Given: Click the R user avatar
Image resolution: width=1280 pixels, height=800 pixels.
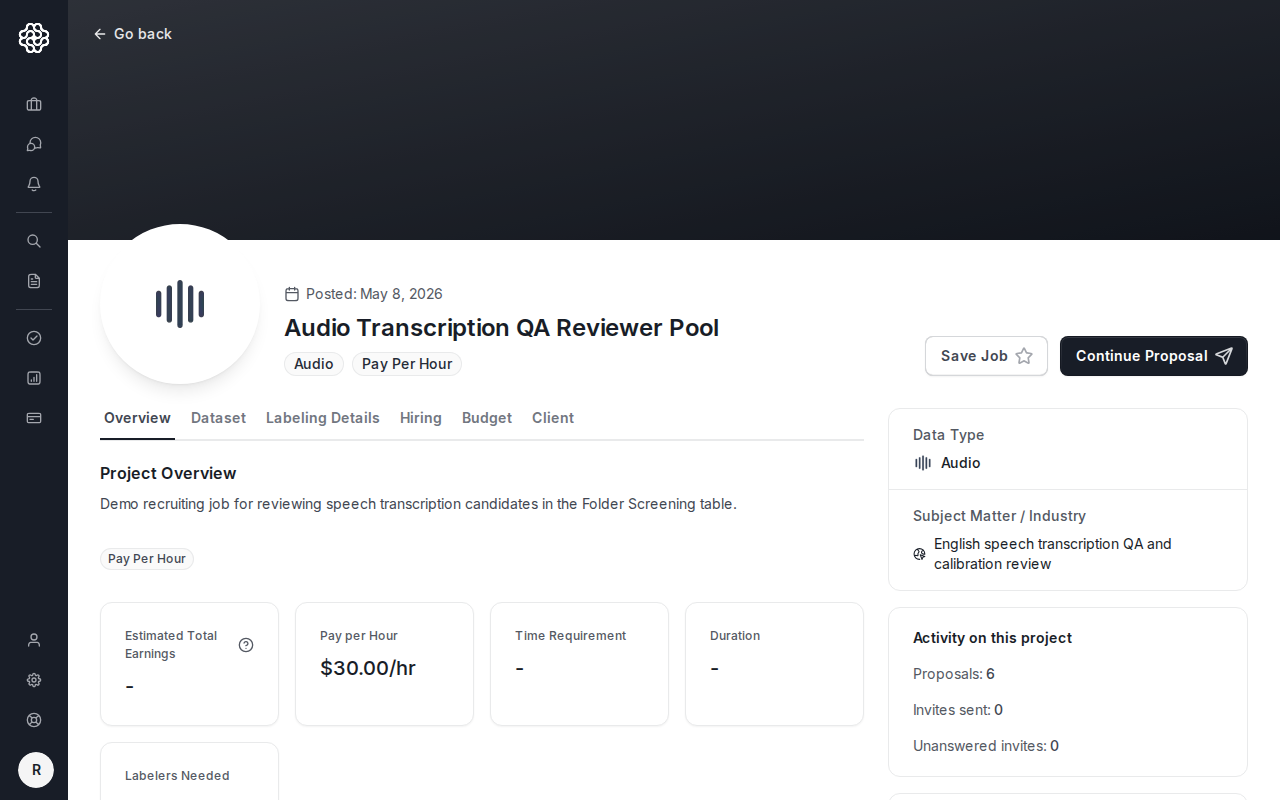Looking at the screenshot, I should pos(36,770).
